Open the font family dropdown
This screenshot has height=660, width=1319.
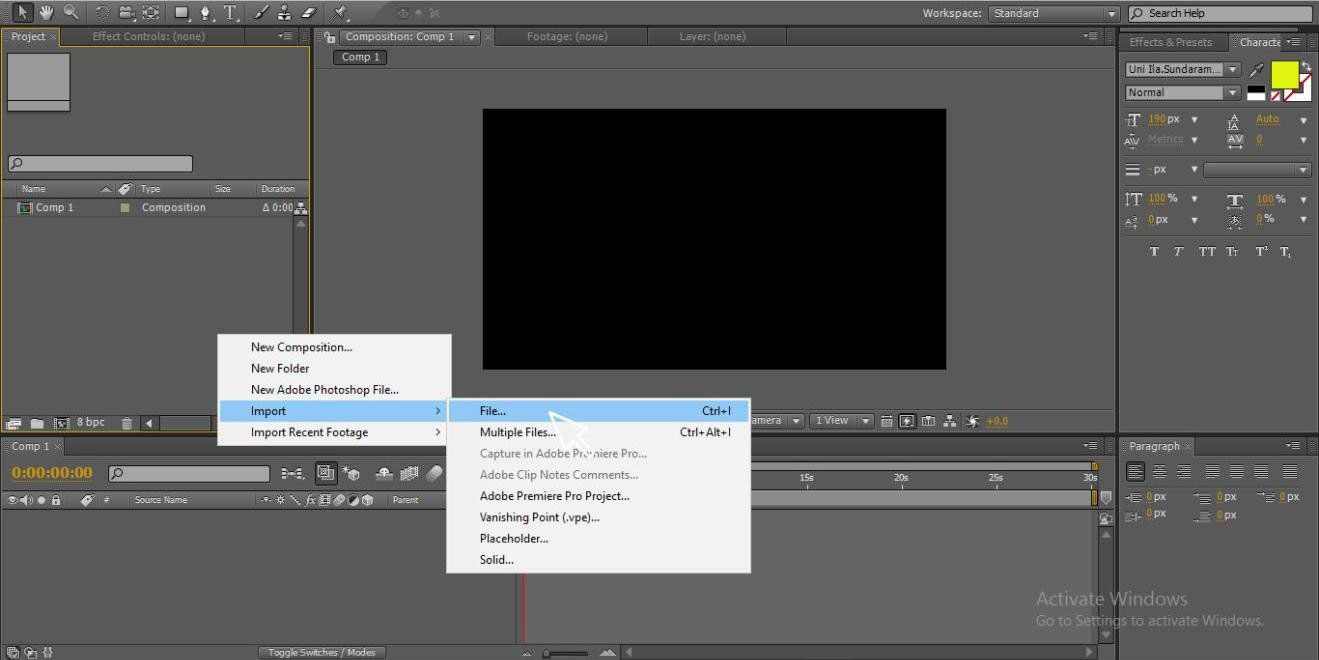pos(1182,70)
